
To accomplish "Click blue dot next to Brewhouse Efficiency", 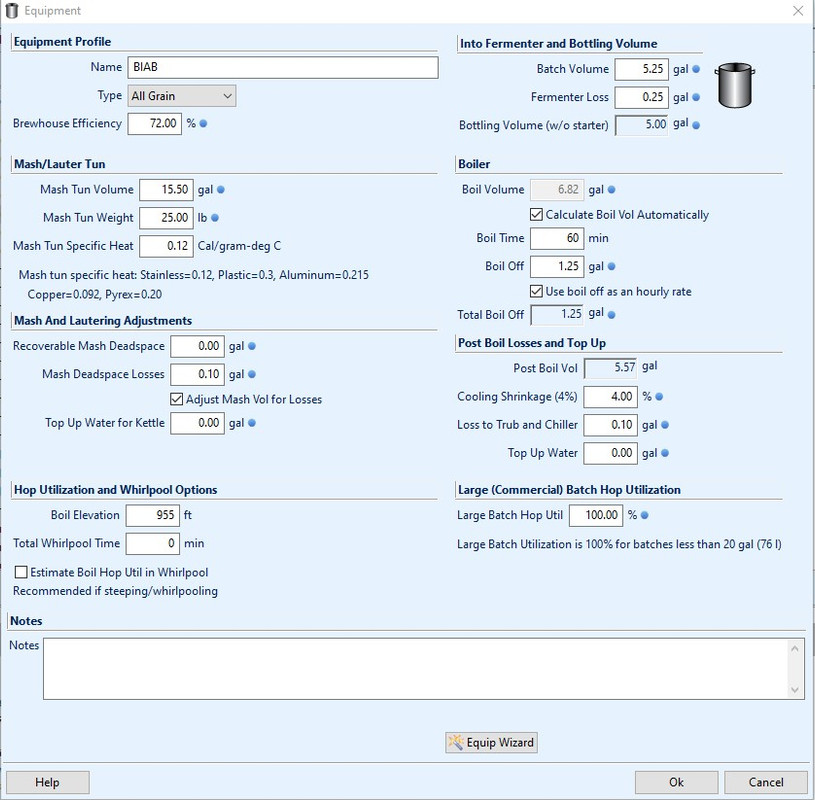I will 203,124.
